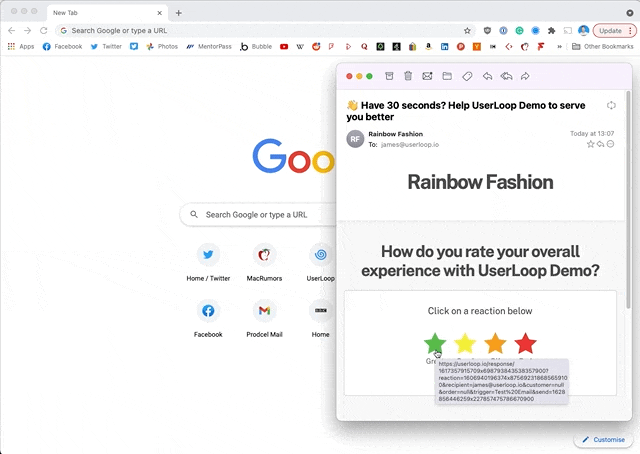The image size is (640, 454).
Task: Open the Grammarly extension icon
Action: point(519,31)
